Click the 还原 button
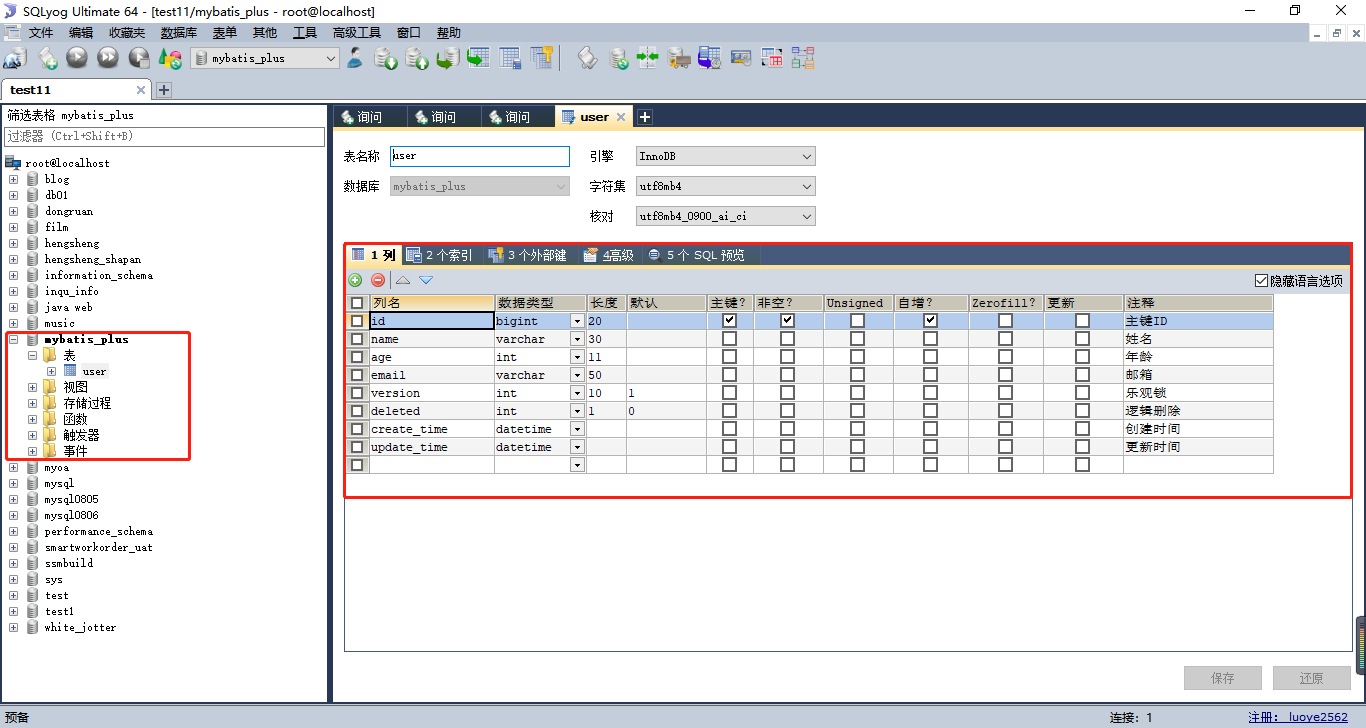The height and width of the screenshot is (728, 1366). (x=1311, y=677)
